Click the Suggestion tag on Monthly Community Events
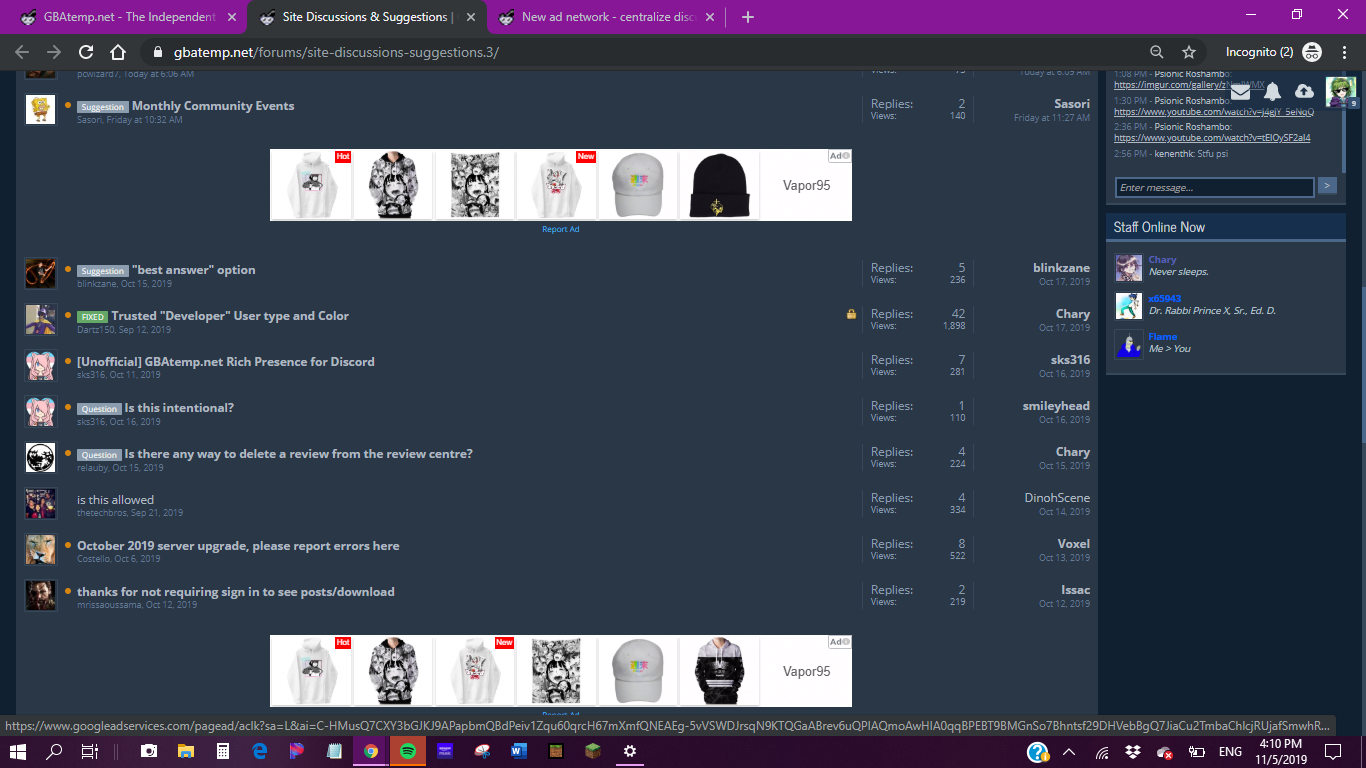Viewport: 1366px width, 768px height. [x=103, y=107]
